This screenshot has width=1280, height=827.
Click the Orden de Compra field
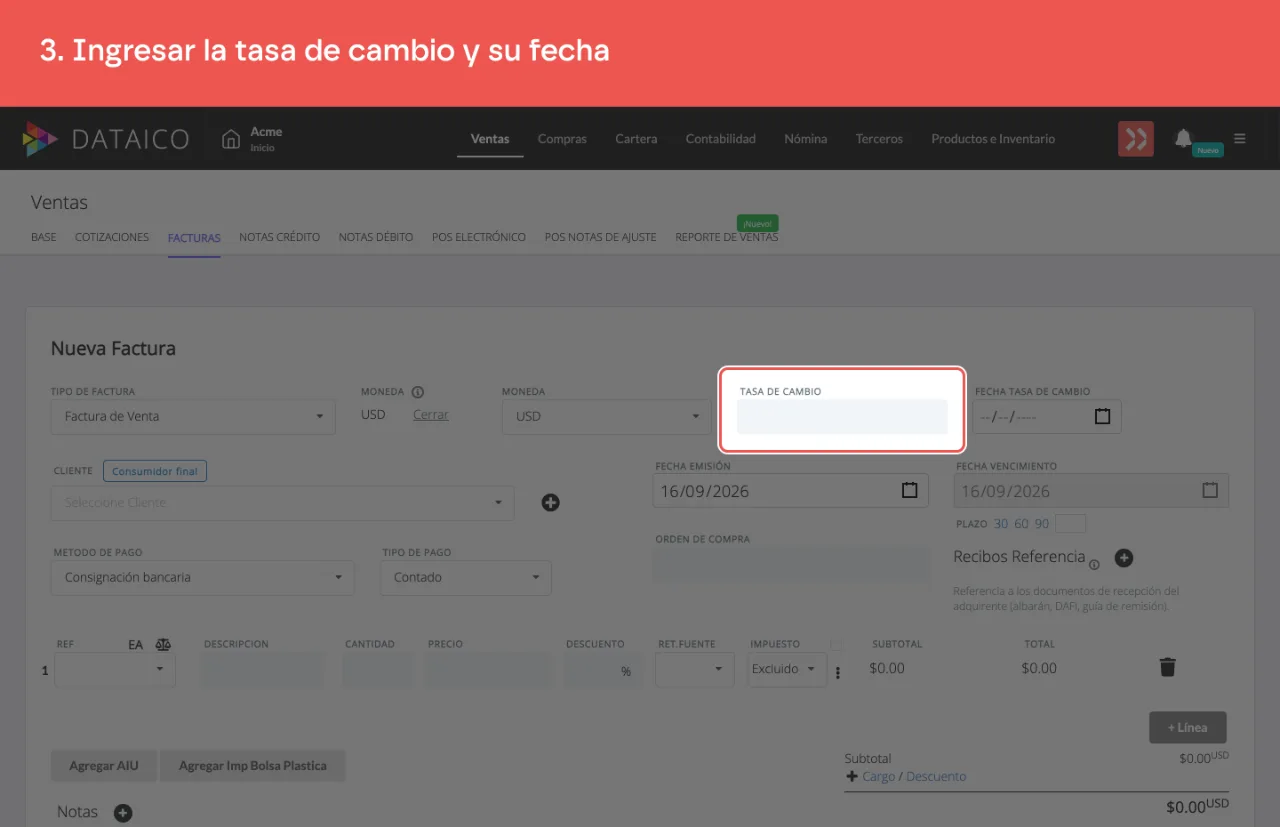pos(792,564)
